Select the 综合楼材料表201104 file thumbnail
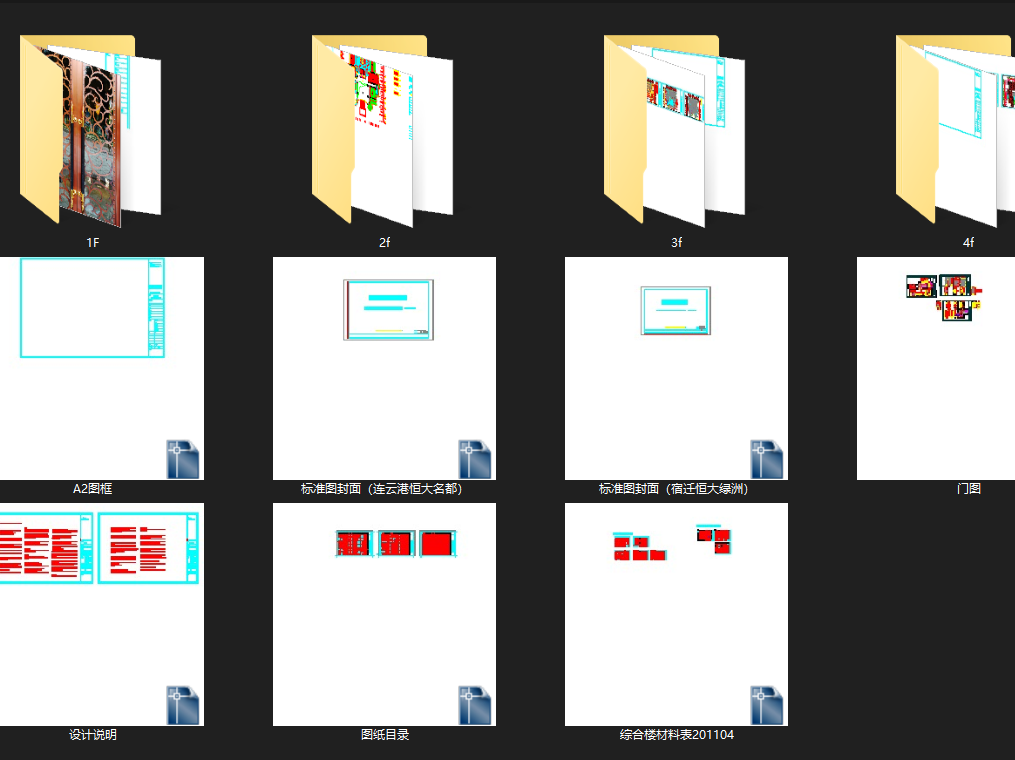Viewport: 1015px width, 760px height. [x=676, y=614]
